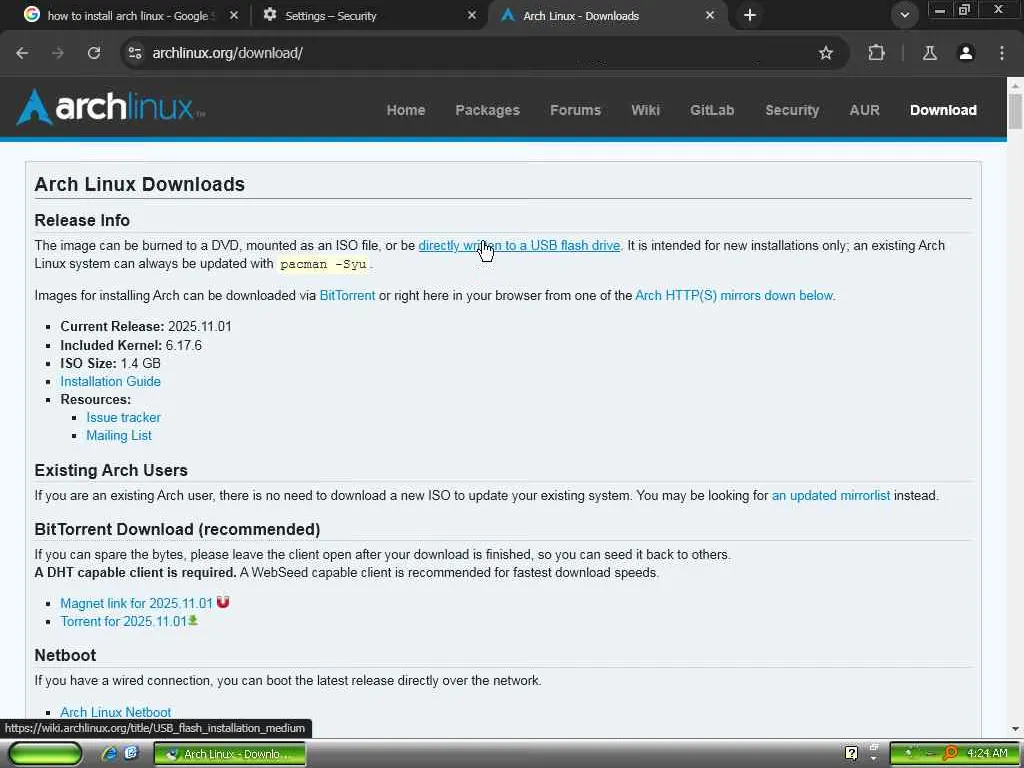Open Security in the site navigation
Image resolution: width=1024 pixels, height=768 pixels.
point(792,110)
